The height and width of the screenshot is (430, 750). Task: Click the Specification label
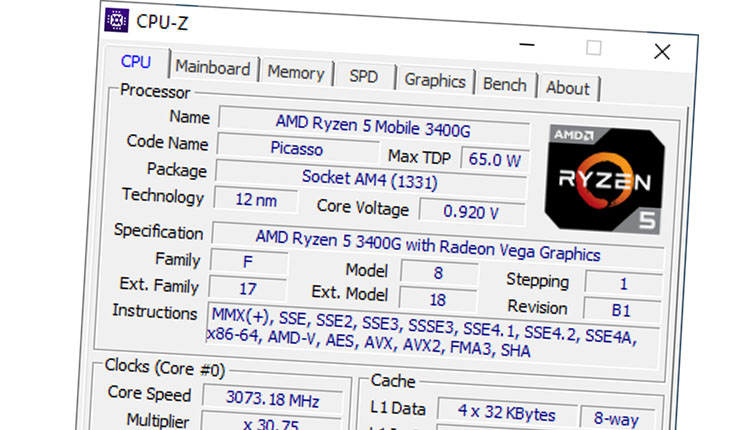point(158,232)
